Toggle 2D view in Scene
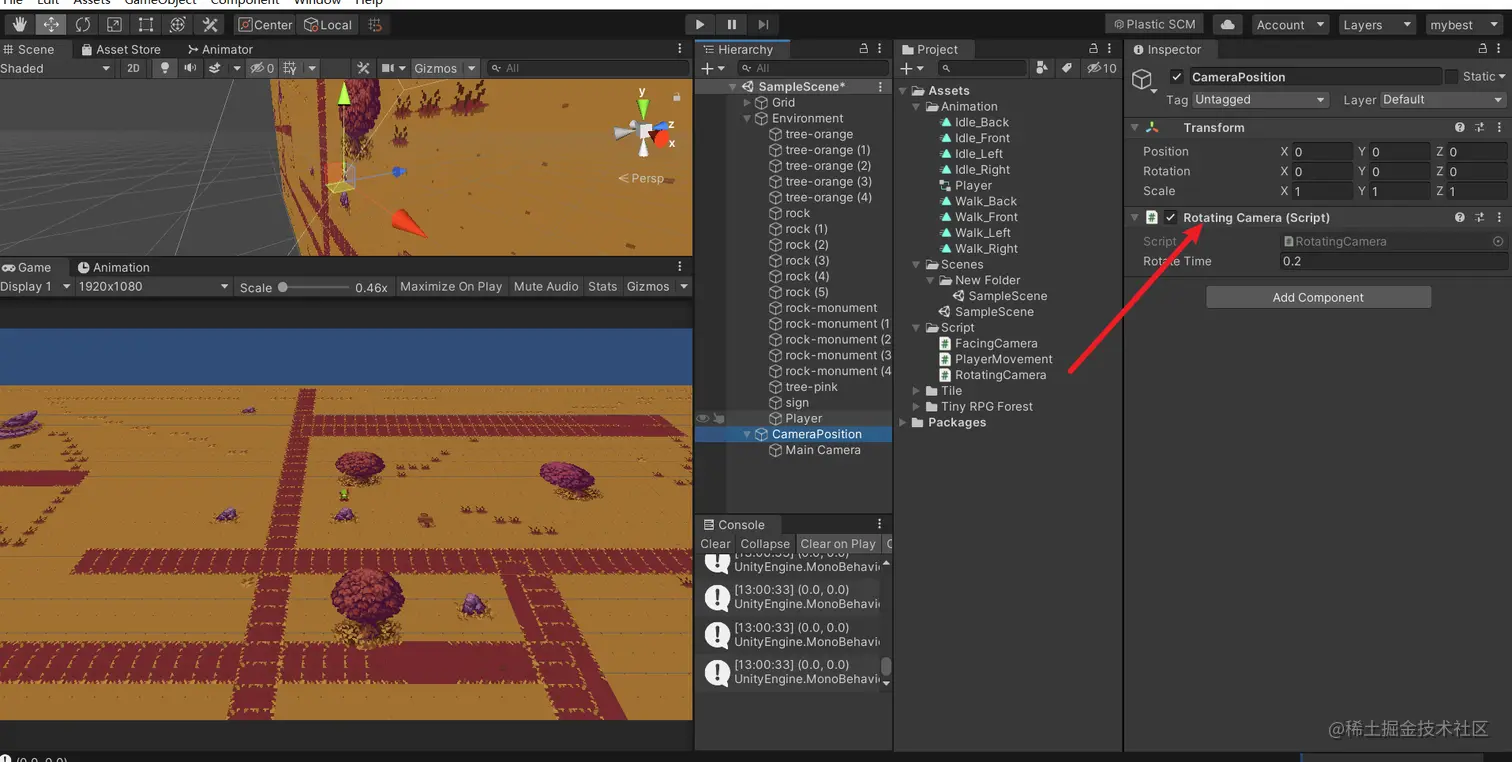 (133, 68)
